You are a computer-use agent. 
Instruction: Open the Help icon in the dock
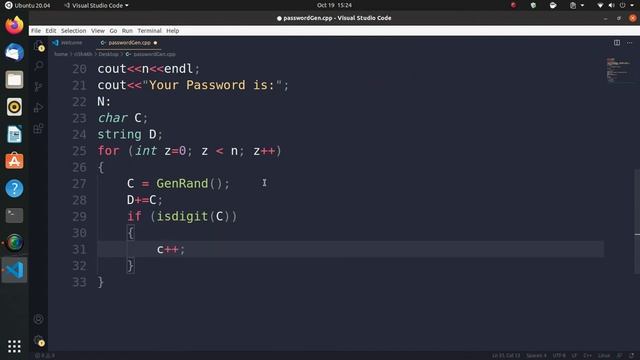click(14, 189)
